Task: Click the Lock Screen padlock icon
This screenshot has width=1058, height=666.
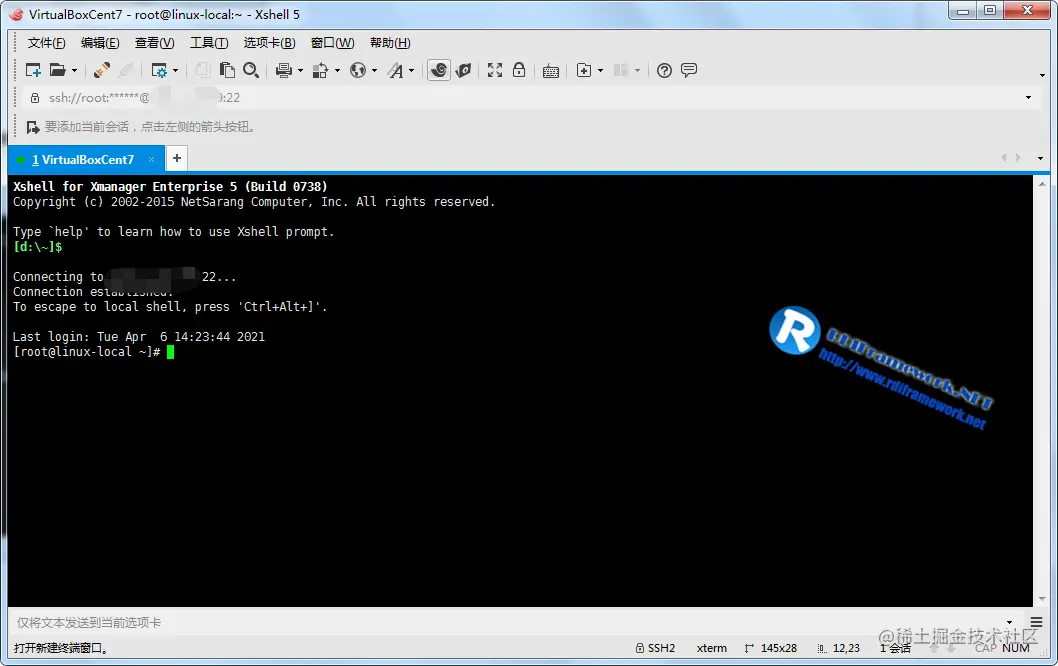Action: (x=519, y=70)
